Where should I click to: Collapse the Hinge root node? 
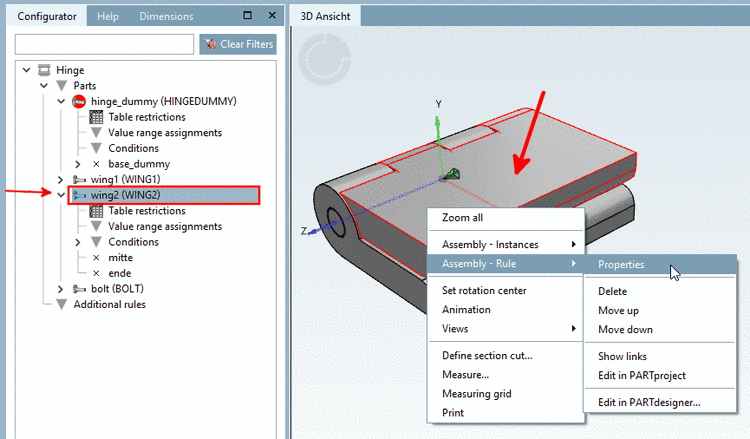coord(27,70)
